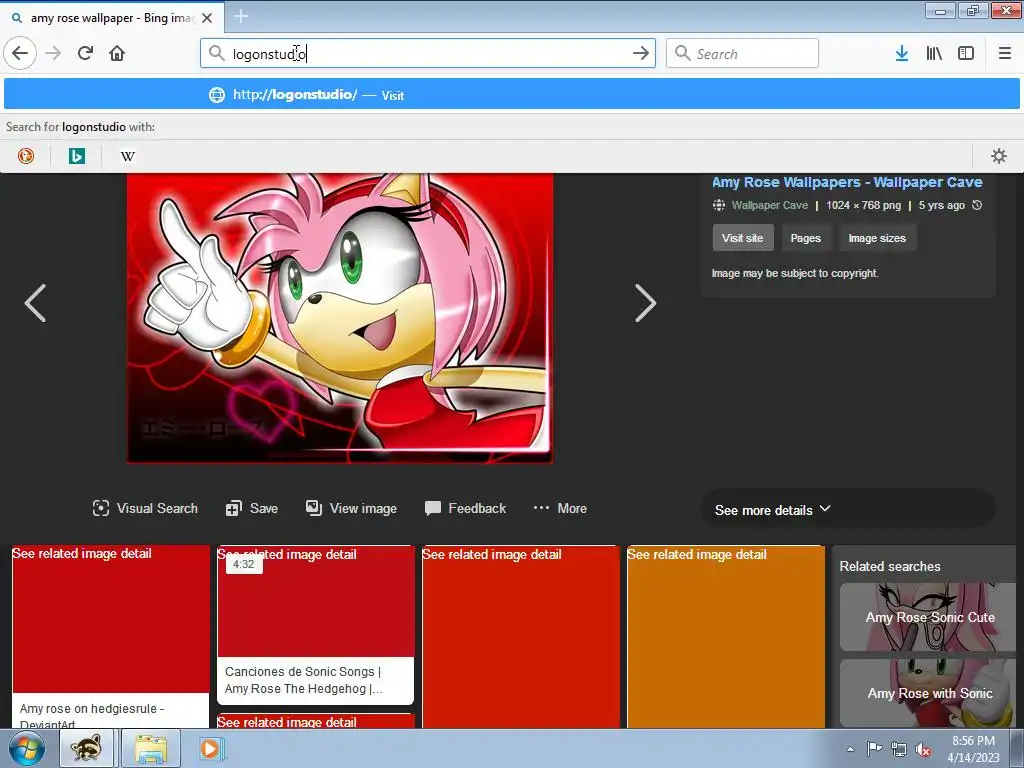Click the Wallpaper Cave source name
The image size is (1024, 768).
click(769, 205)
